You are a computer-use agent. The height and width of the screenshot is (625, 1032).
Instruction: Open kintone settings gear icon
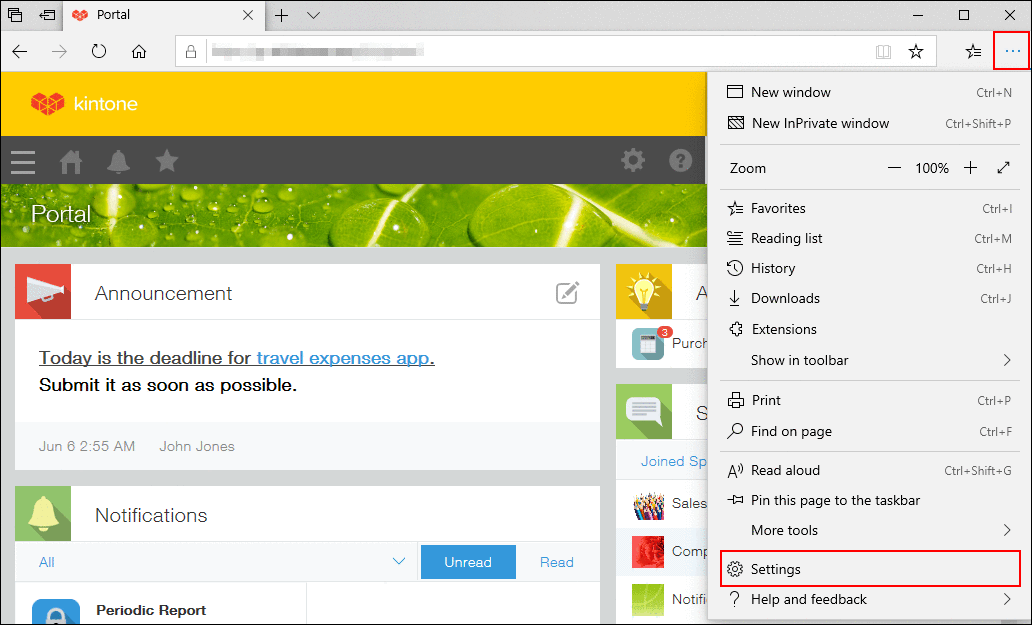(633, 161)
